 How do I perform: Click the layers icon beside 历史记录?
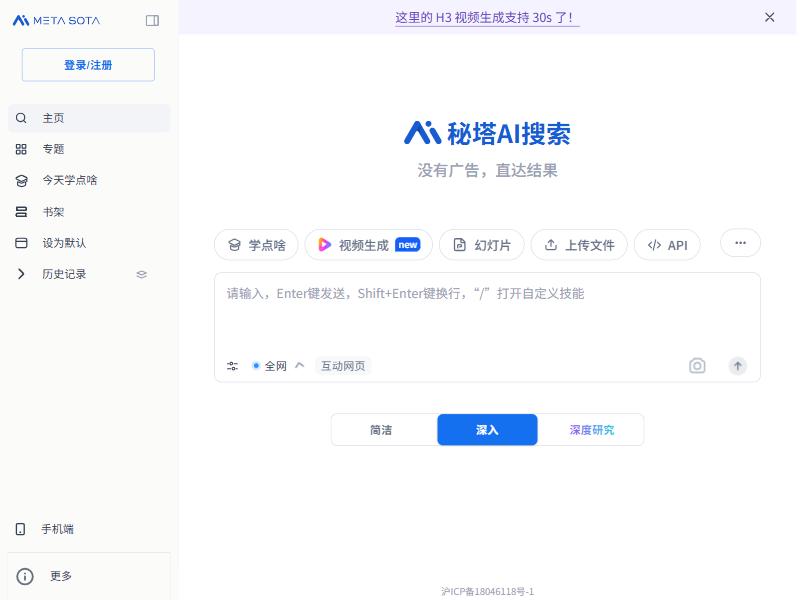[142, 274]
